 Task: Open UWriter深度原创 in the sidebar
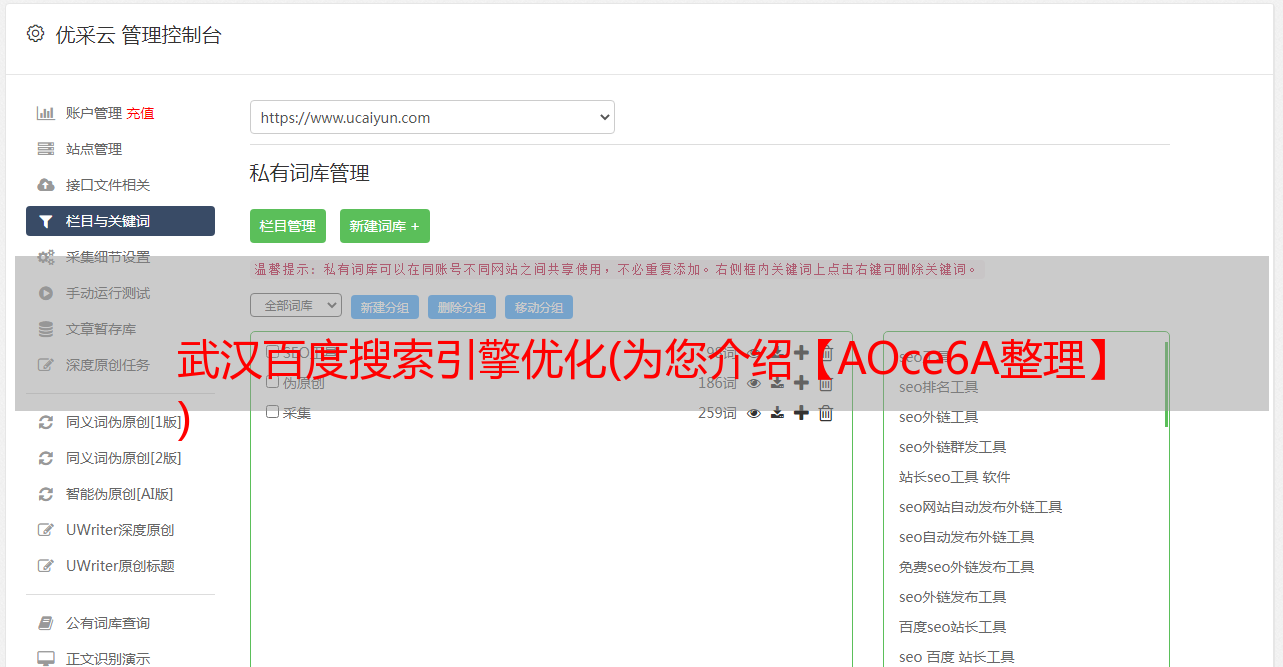(x=120, y=530)
